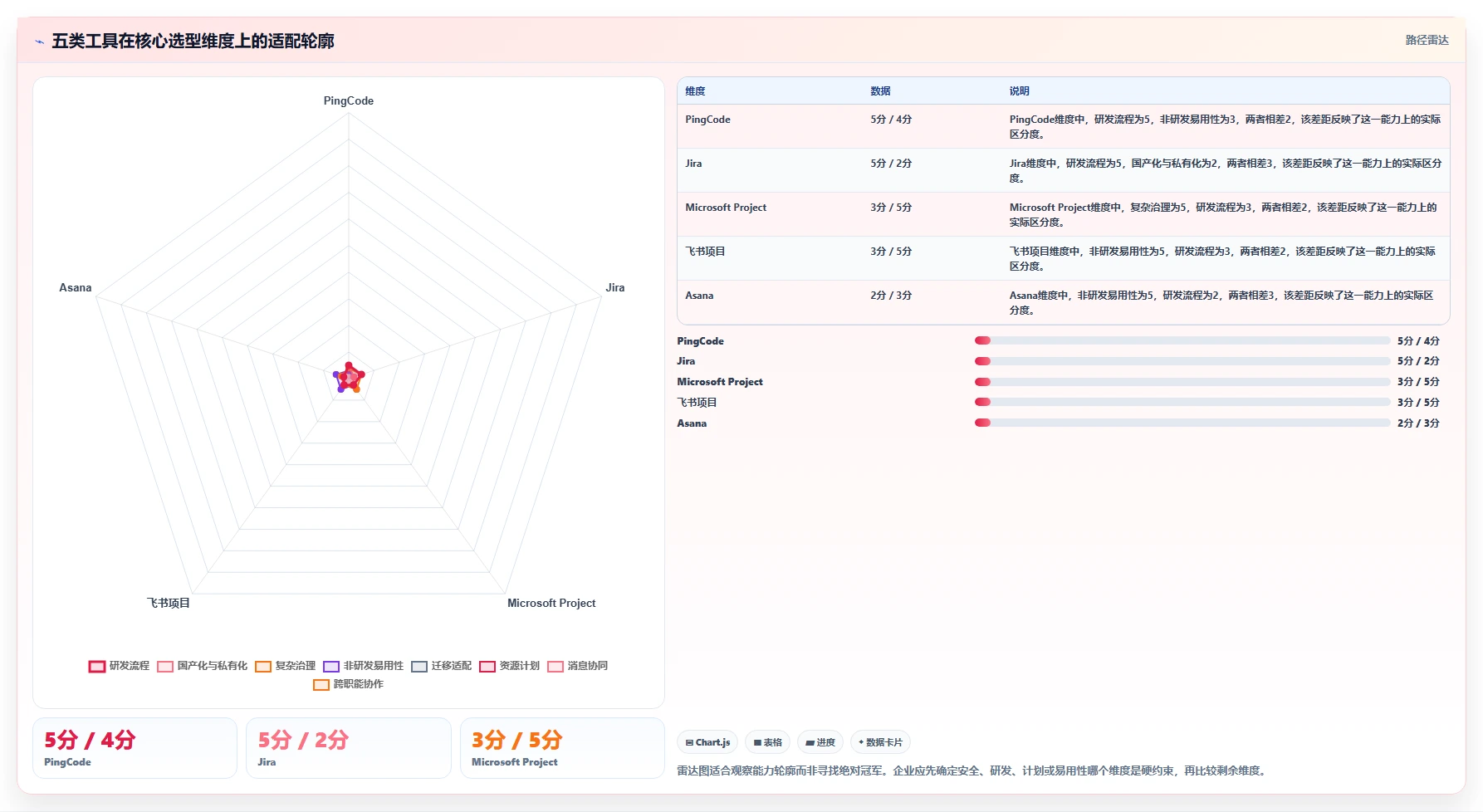Click Asana in the table's 维度 column
1483x812 pixels.
699,296
